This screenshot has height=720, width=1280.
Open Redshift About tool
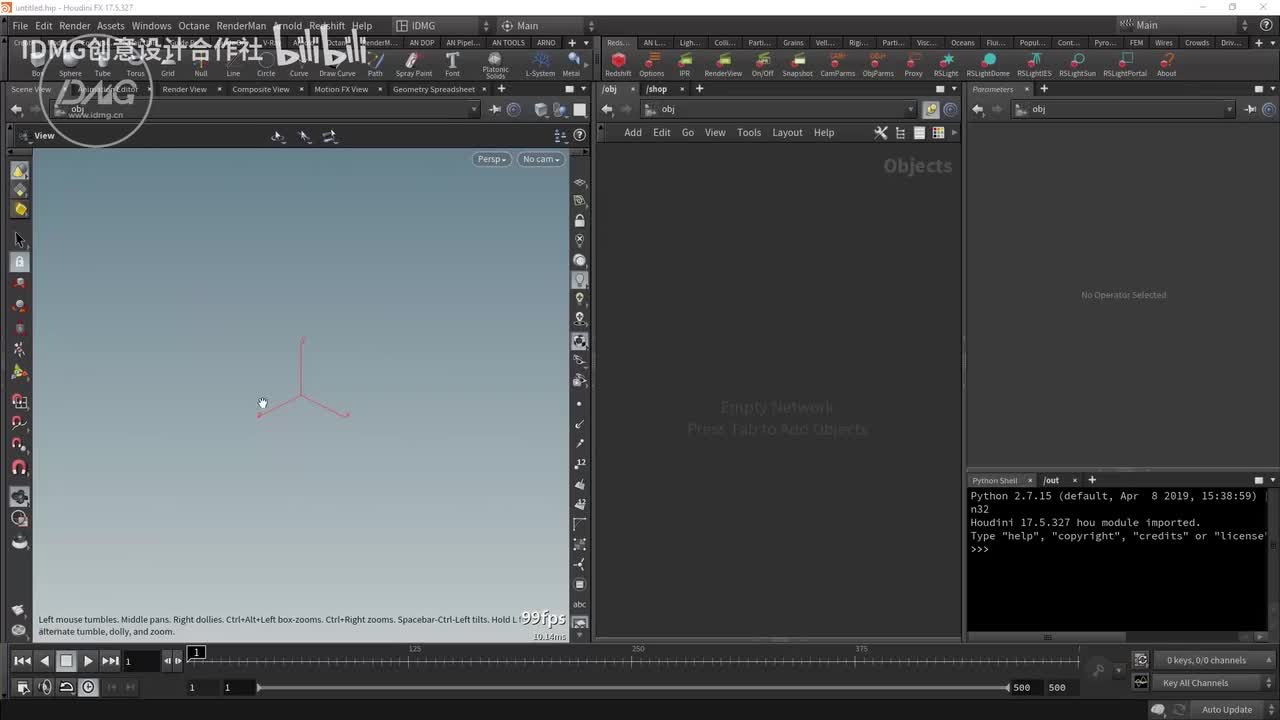1166,65
